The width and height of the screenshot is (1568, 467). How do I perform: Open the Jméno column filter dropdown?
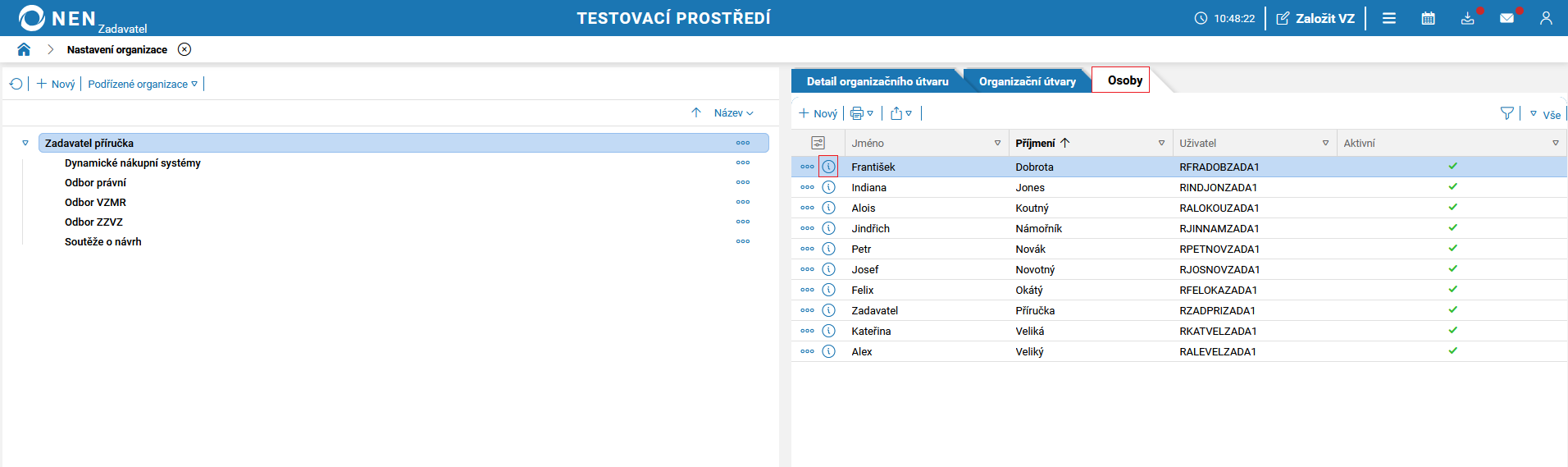[997, 143]
